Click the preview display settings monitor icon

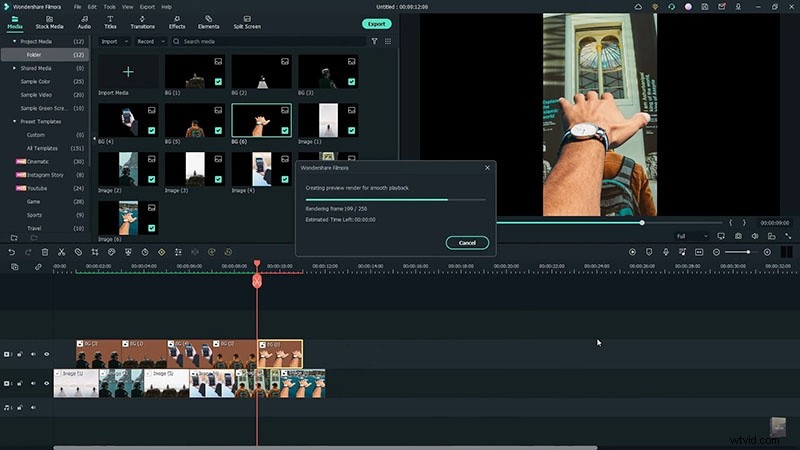point(721,236)
